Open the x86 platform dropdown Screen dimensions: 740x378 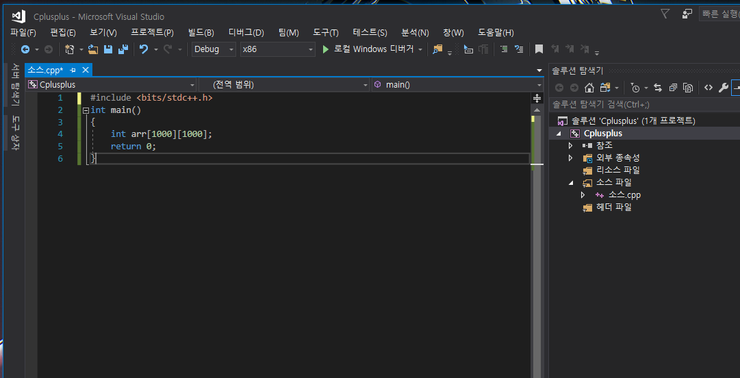tap(278, 49)
